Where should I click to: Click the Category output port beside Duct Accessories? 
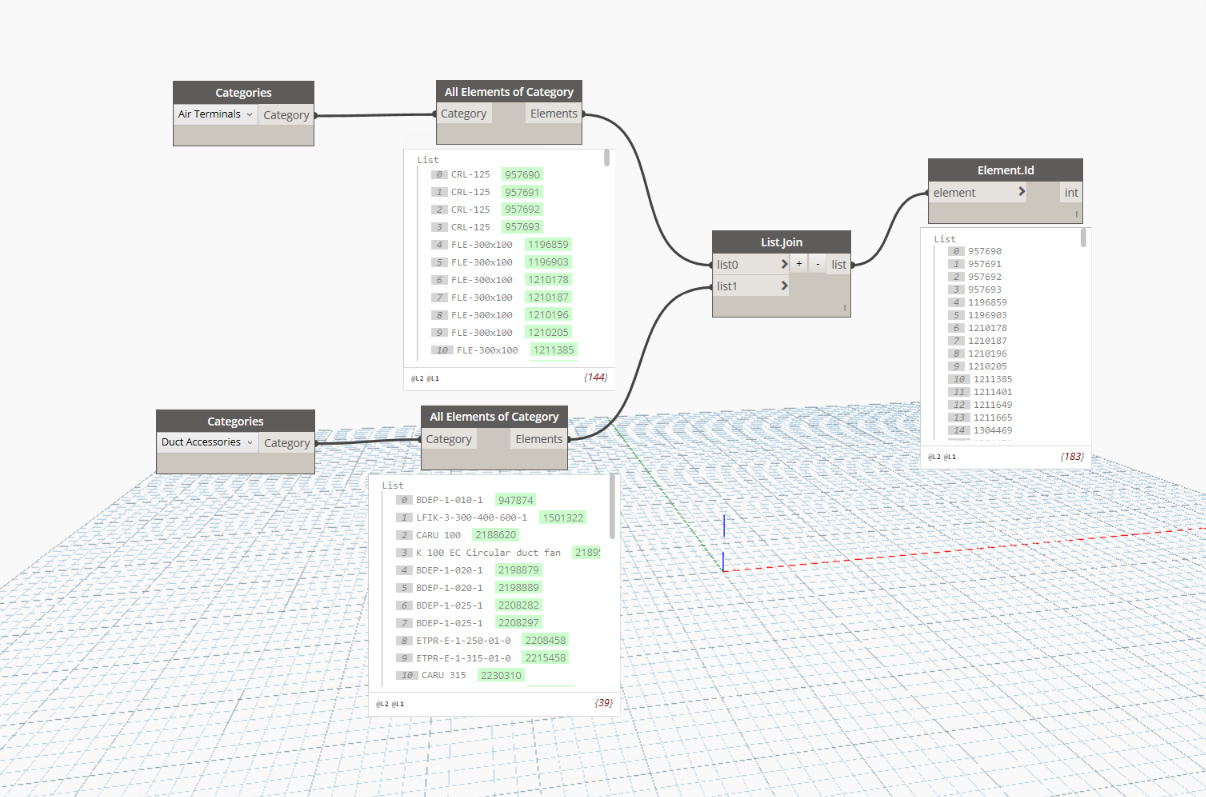pyautogui.click(x=287, y=443)
